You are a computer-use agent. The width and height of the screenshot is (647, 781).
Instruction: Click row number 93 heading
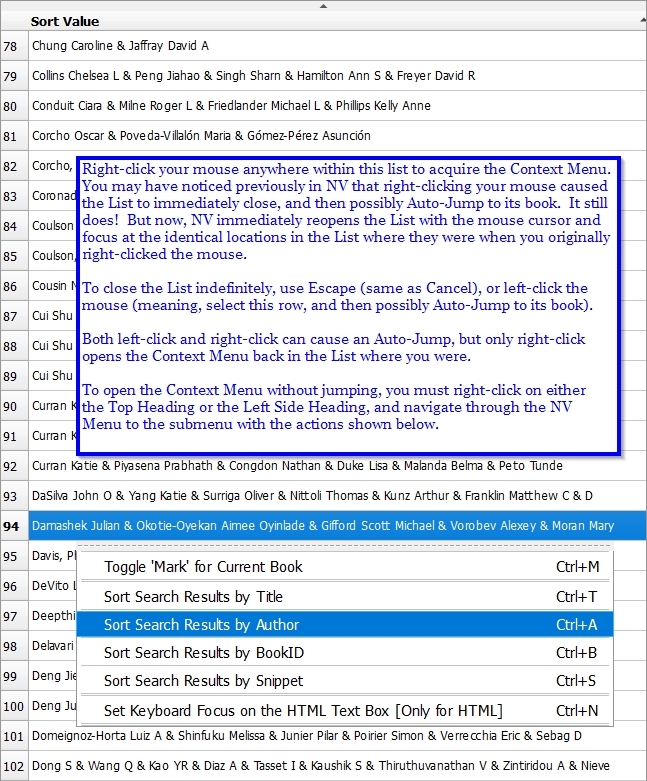coord(14,496)
